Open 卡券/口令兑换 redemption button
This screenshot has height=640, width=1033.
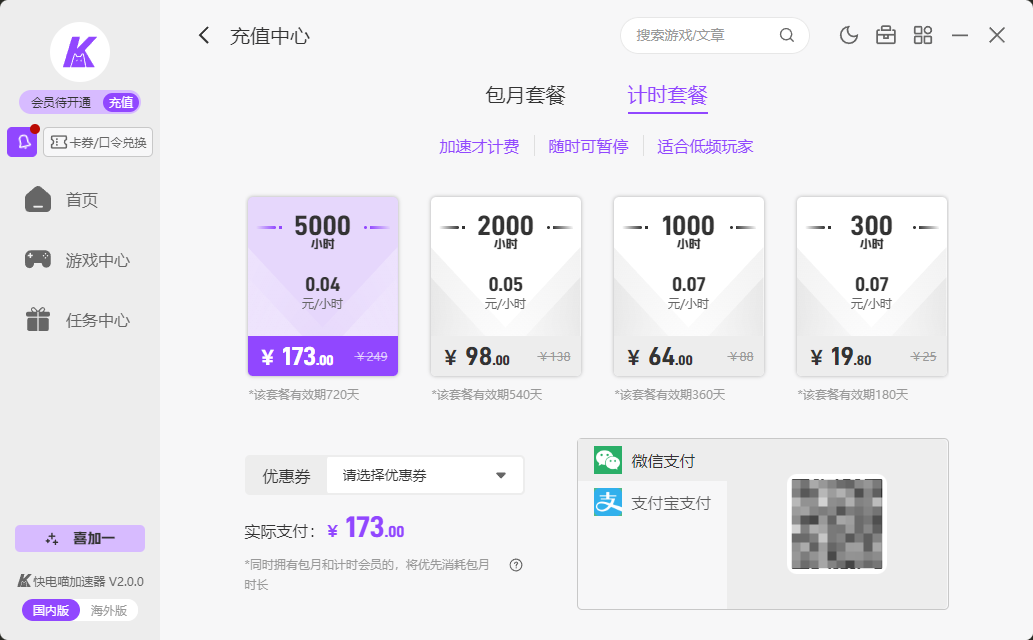coord(98,142)
